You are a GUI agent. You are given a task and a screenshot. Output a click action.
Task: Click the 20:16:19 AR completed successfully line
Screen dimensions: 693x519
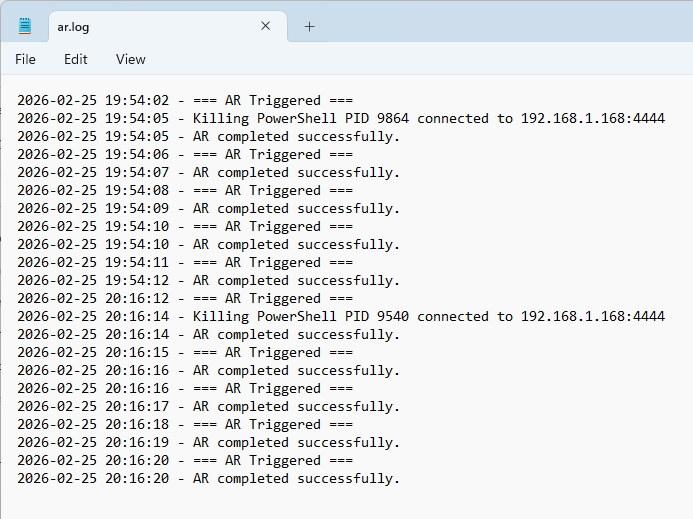[x=208, y=442]
